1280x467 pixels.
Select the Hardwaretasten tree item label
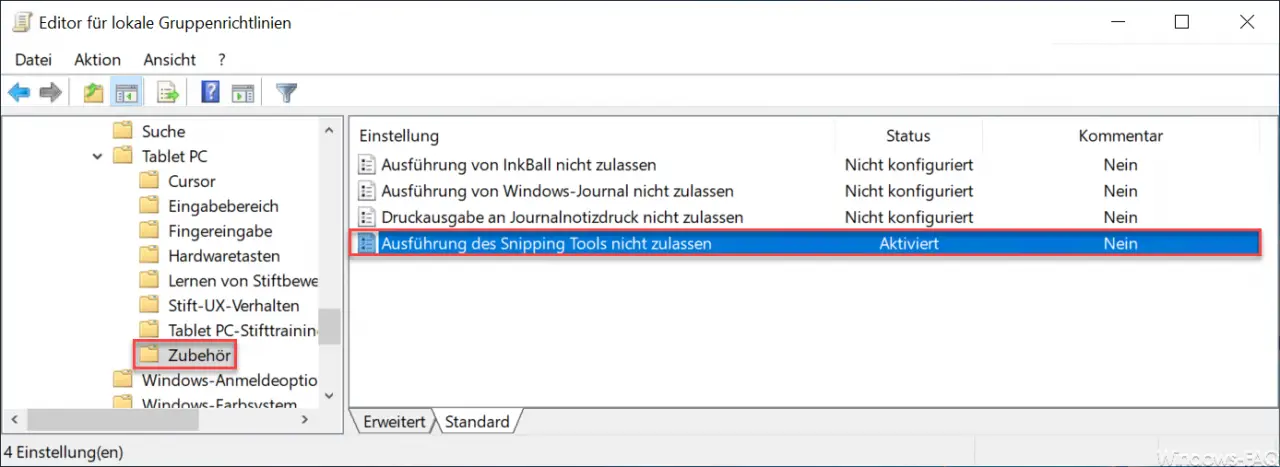click(x=223, y=256)
